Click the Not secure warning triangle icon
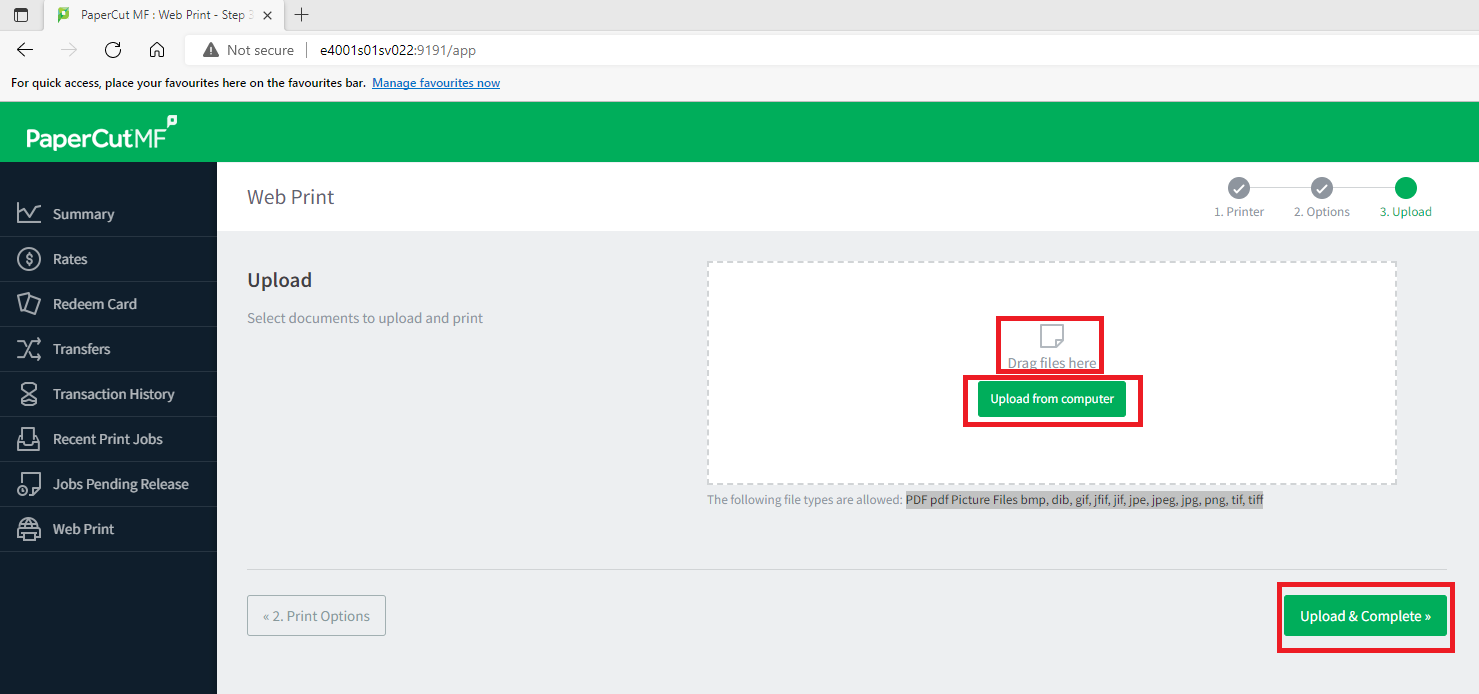Image resolution: width=1479 pixels, height=694 pixels. 210,50
